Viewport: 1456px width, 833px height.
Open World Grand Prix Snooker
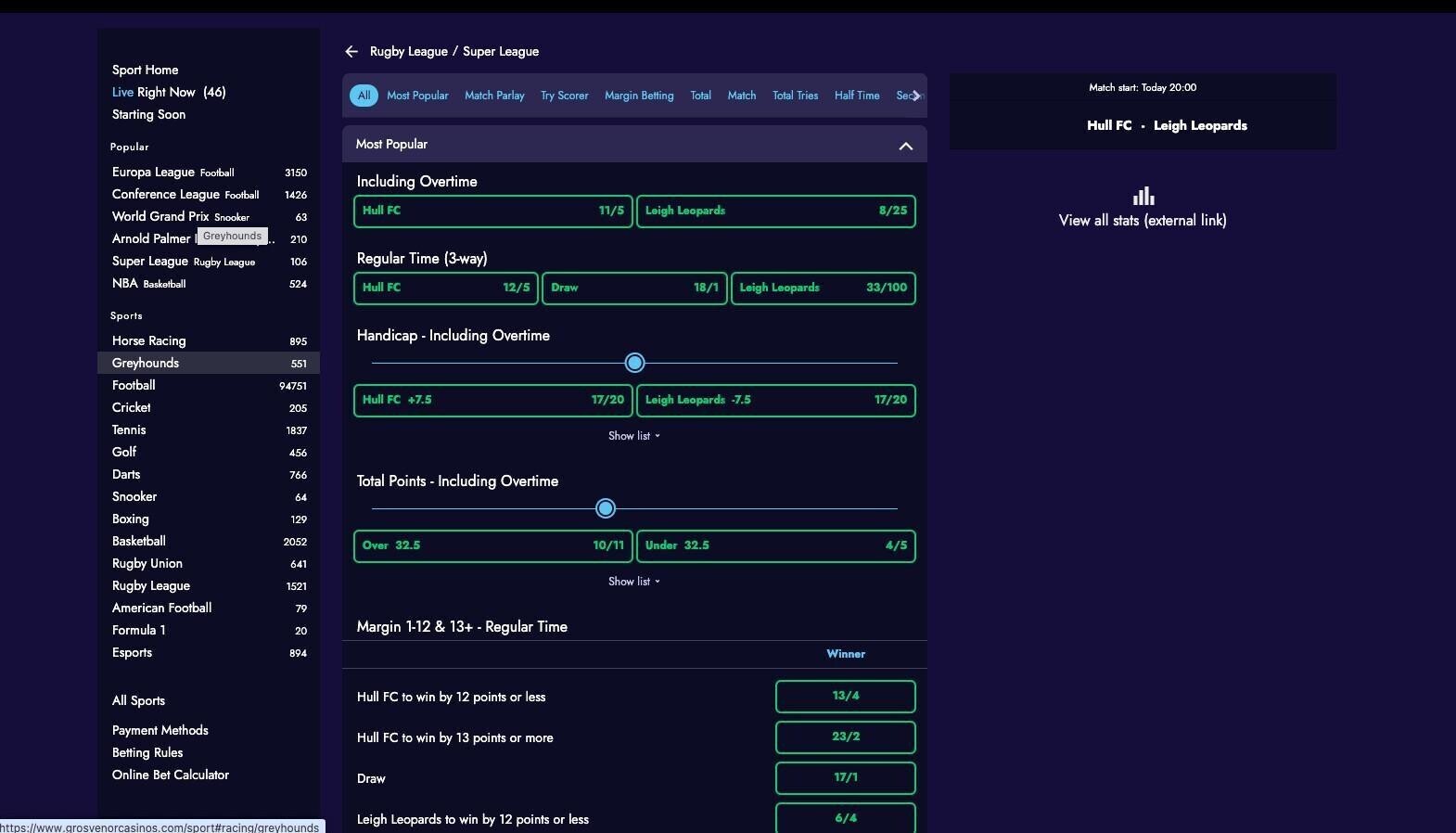[209, 217]
